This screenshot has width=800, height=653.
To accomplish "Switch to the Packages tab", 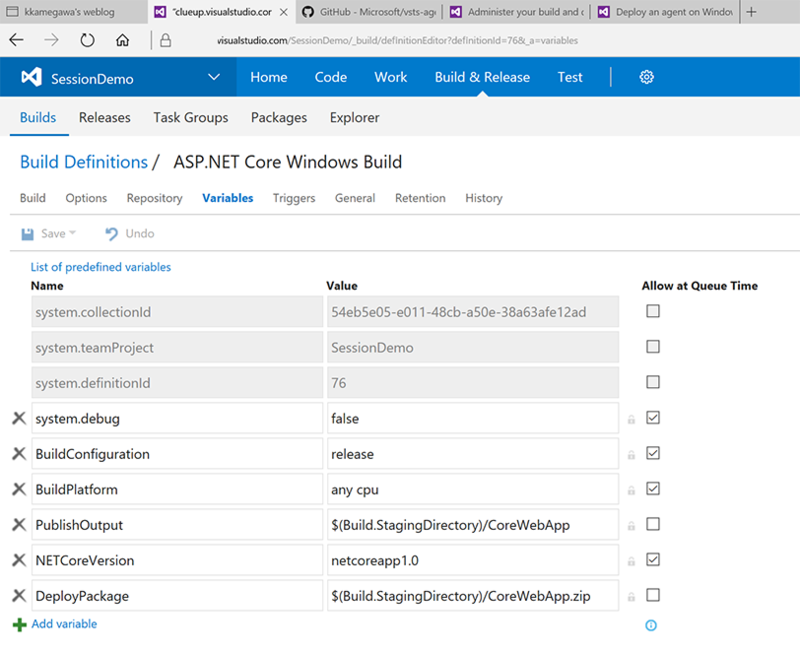I will pos(279,117).
